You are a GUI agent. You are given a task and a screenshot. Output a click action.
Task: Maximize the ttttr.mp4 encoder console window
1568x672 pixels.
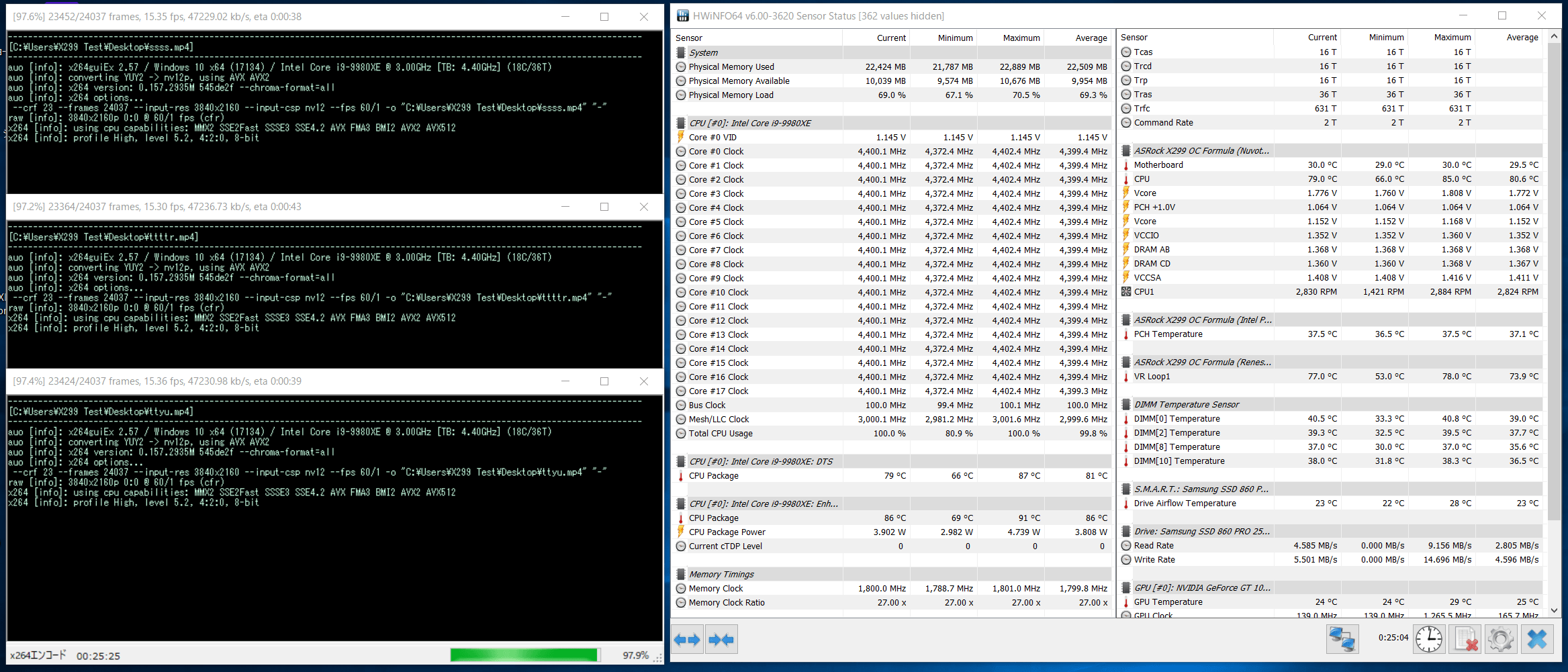pos(604,207)
